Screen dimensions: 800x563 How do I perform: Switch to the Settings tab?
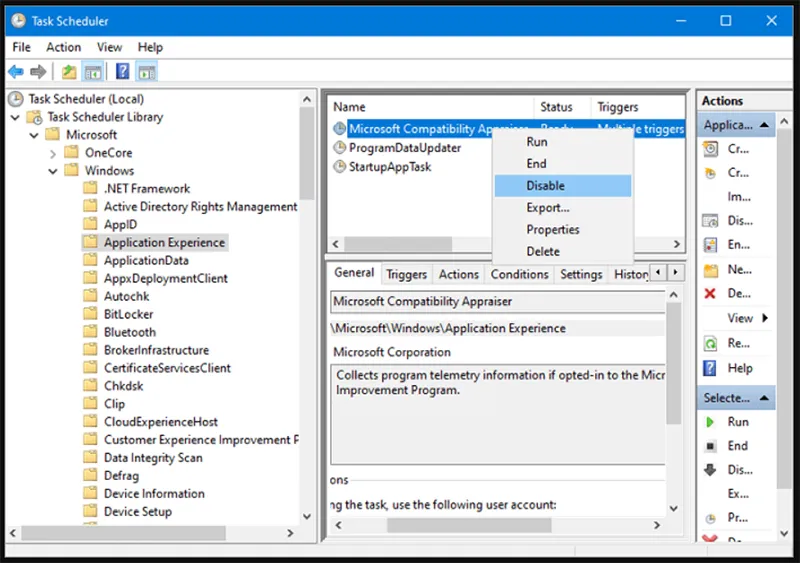[581, 274]
